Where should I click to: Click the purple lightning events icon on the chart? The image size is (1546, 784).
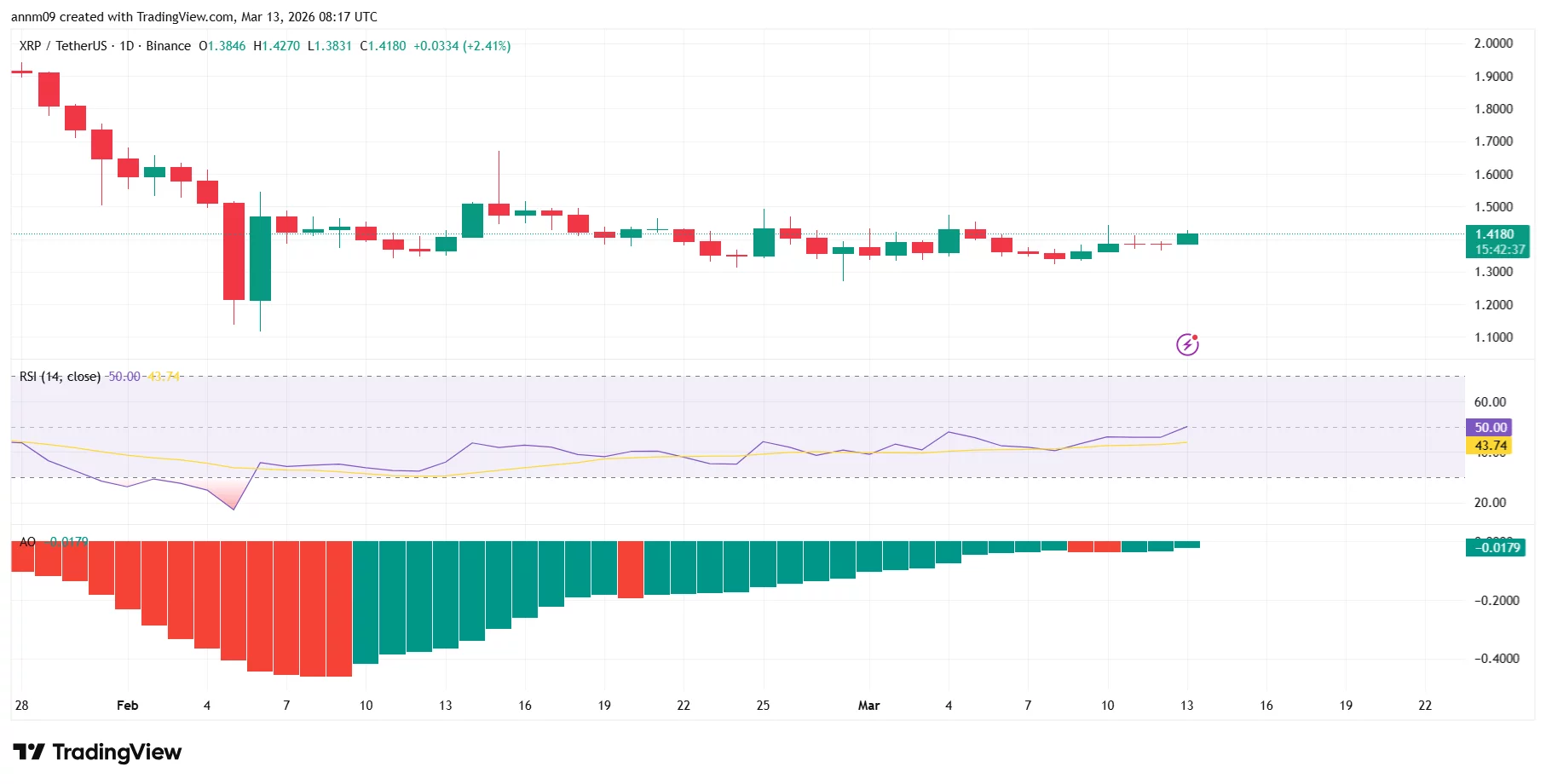click(1186, 344)
